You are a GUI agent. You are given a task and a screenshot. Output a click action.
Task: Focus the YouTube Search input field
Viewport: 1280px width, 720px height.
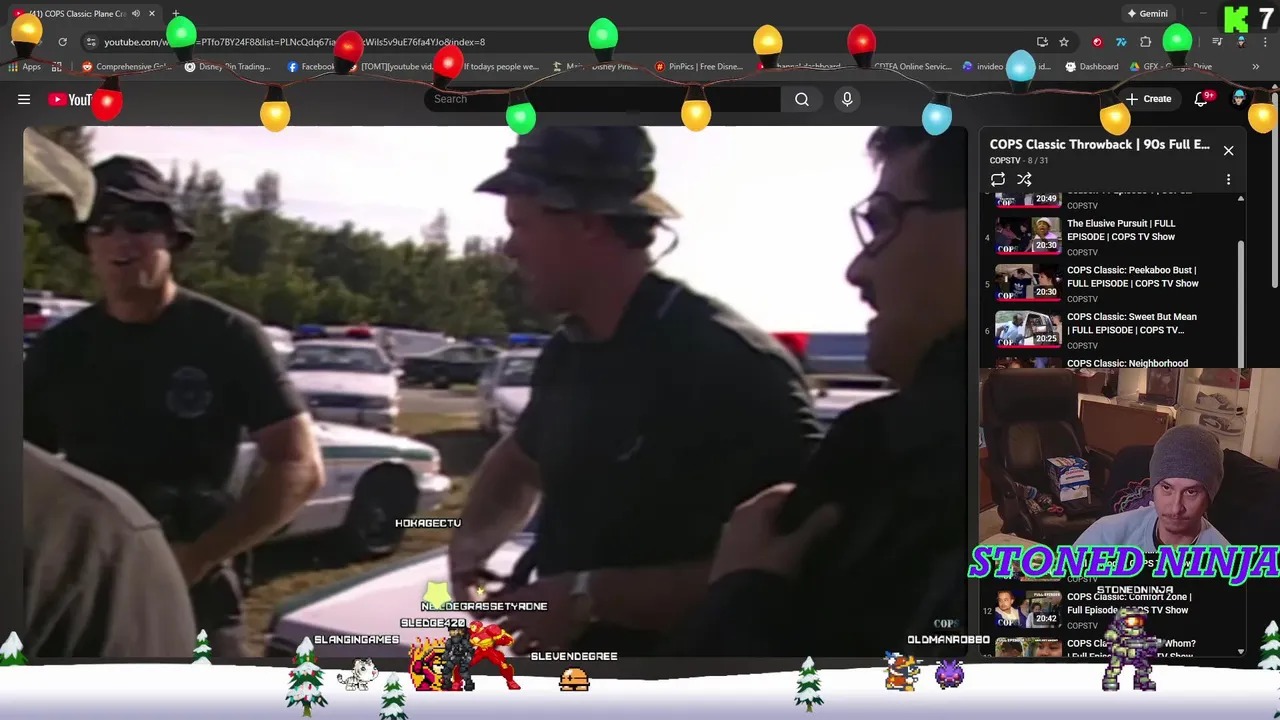pos(603,99)
